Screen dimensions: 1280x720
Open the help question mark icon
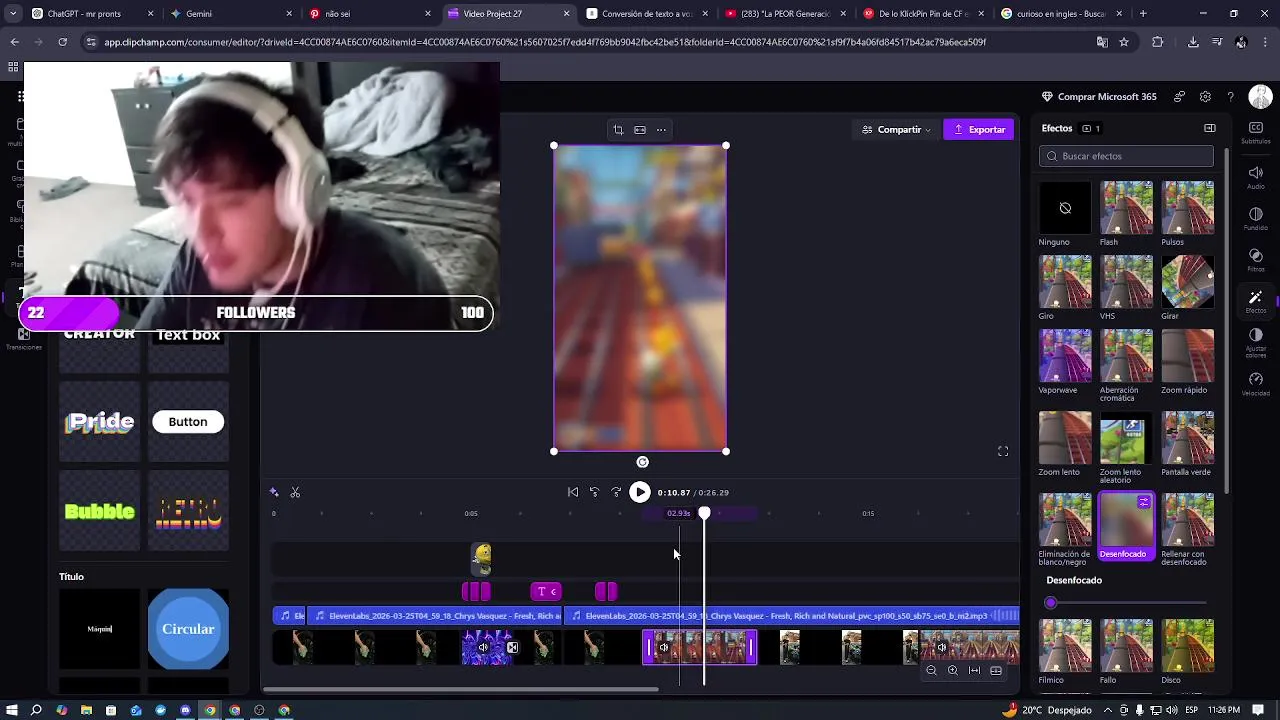[x=1230, y=97]
